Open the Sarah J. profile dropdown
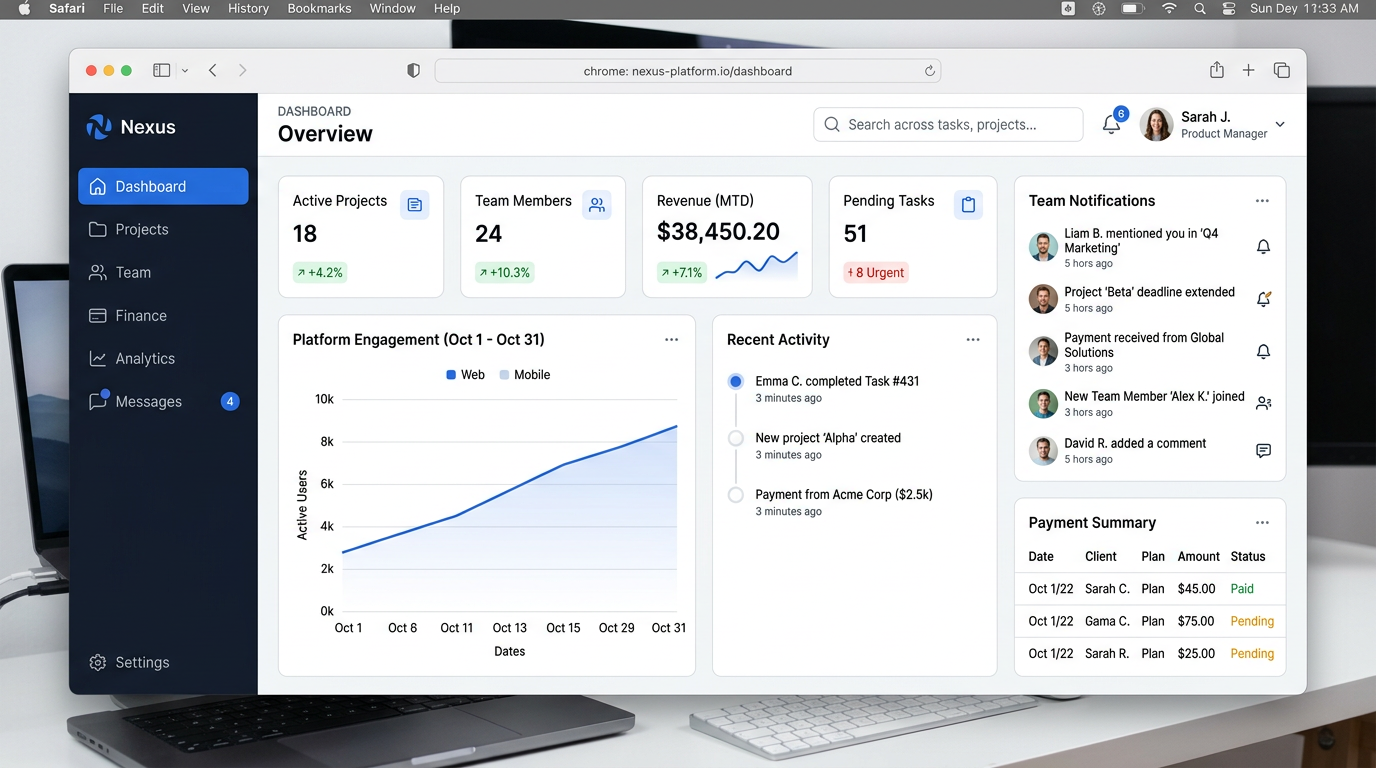 point(1279,125)
